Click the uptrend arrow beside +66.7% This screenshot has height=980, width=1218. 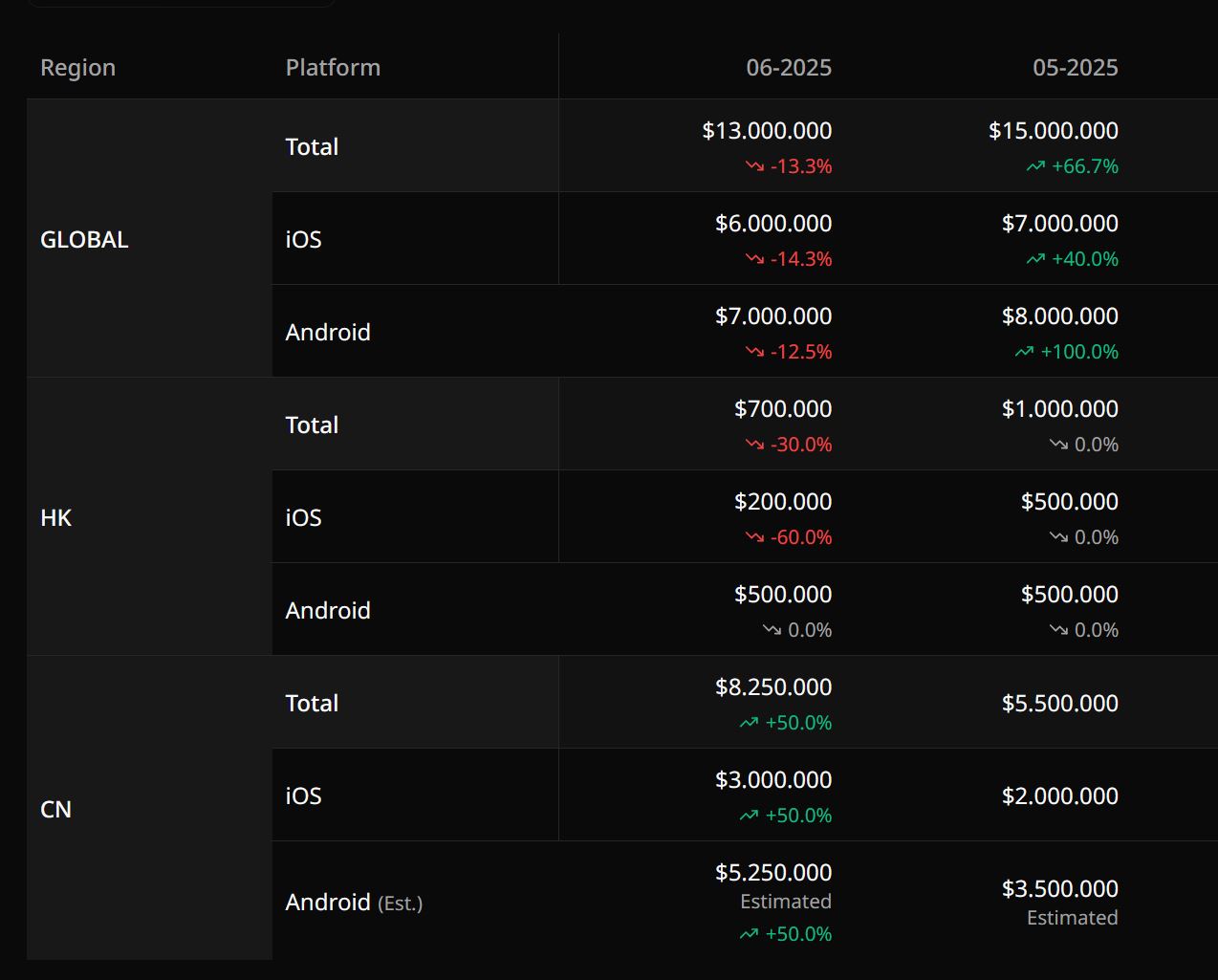(x=1035, y=166)
